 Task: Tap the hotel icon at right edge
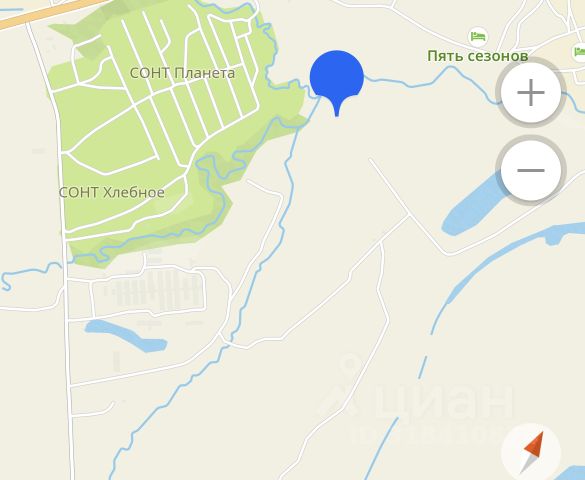[579, 52]
